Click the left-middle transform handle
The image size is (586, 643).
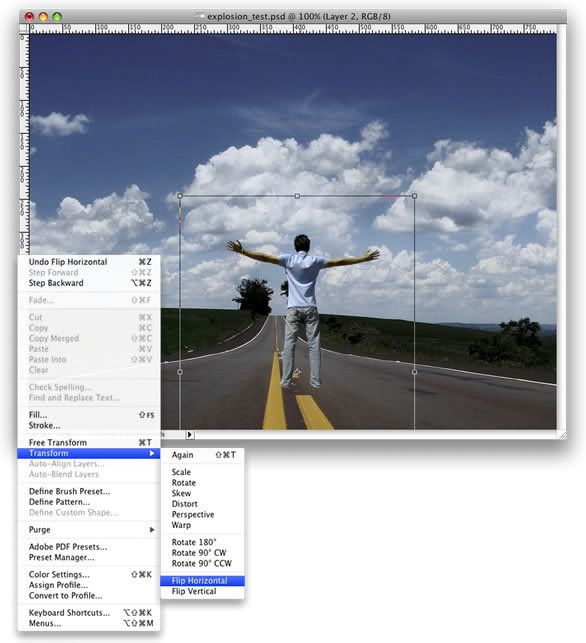point(180,372)
